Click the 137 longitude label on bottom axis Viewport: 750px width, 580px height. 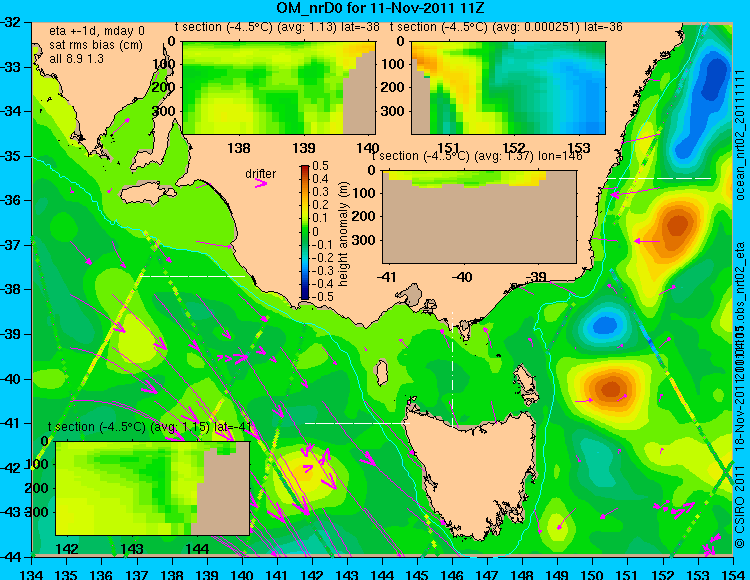(x=137, y=573)
